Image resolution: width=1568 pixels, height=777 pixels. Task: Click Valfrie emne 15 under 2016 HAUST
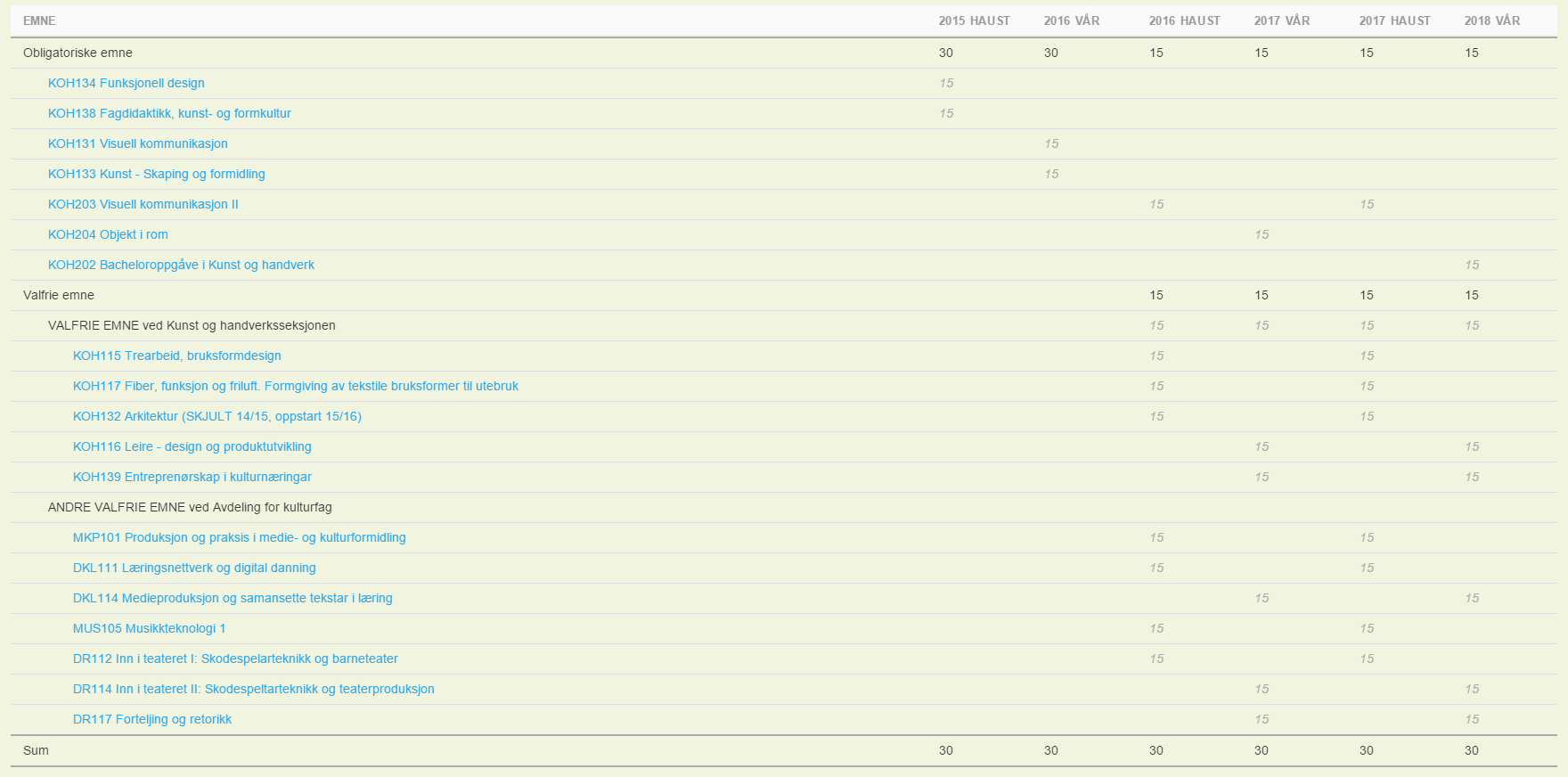coord(1156,295)
